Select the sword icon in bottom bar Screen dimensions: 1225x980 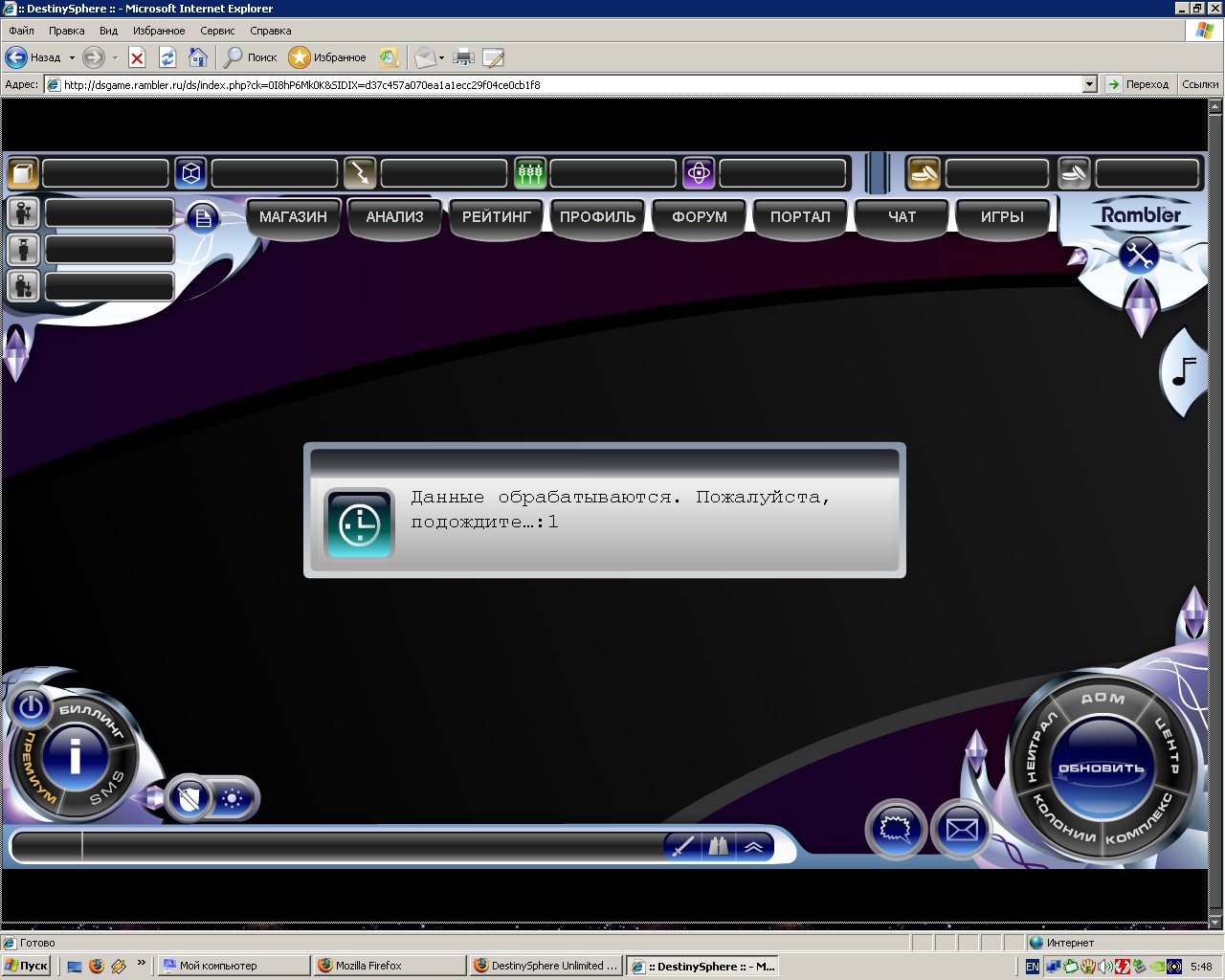(x=683, y=847)
